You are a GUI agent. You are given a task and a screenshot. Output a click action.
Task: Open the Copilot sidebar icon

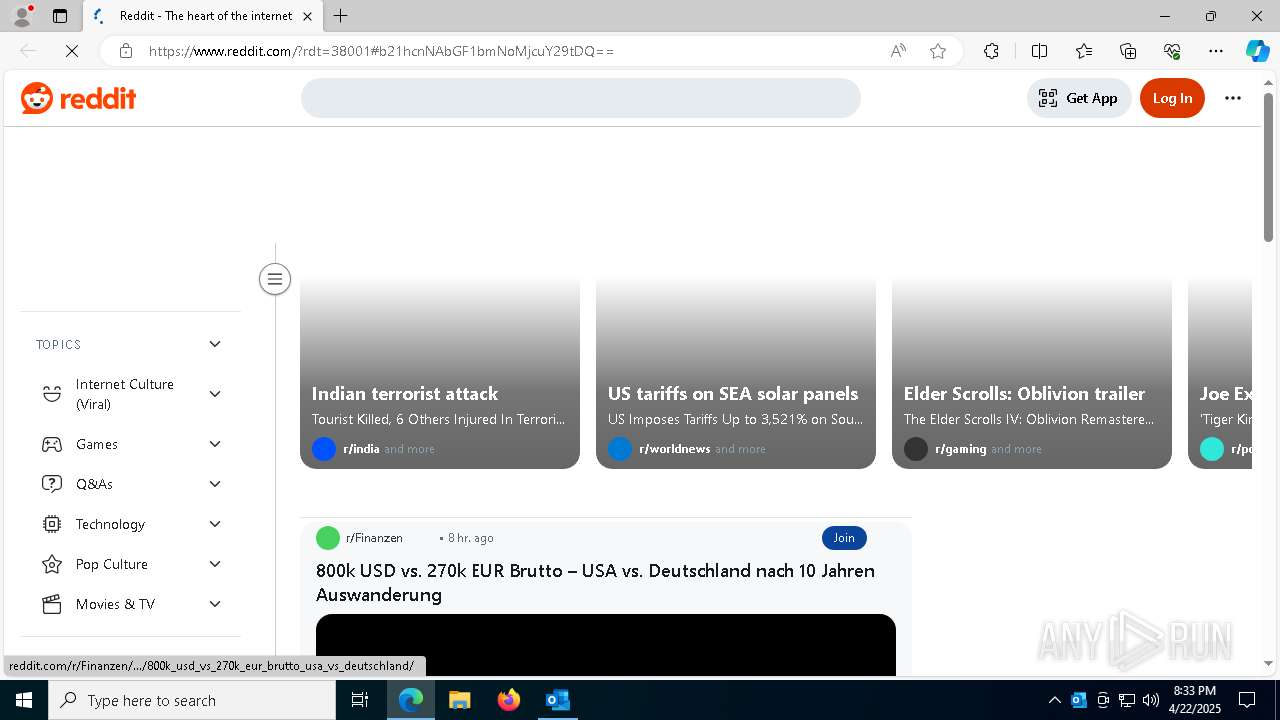[x=1257, y=51]
